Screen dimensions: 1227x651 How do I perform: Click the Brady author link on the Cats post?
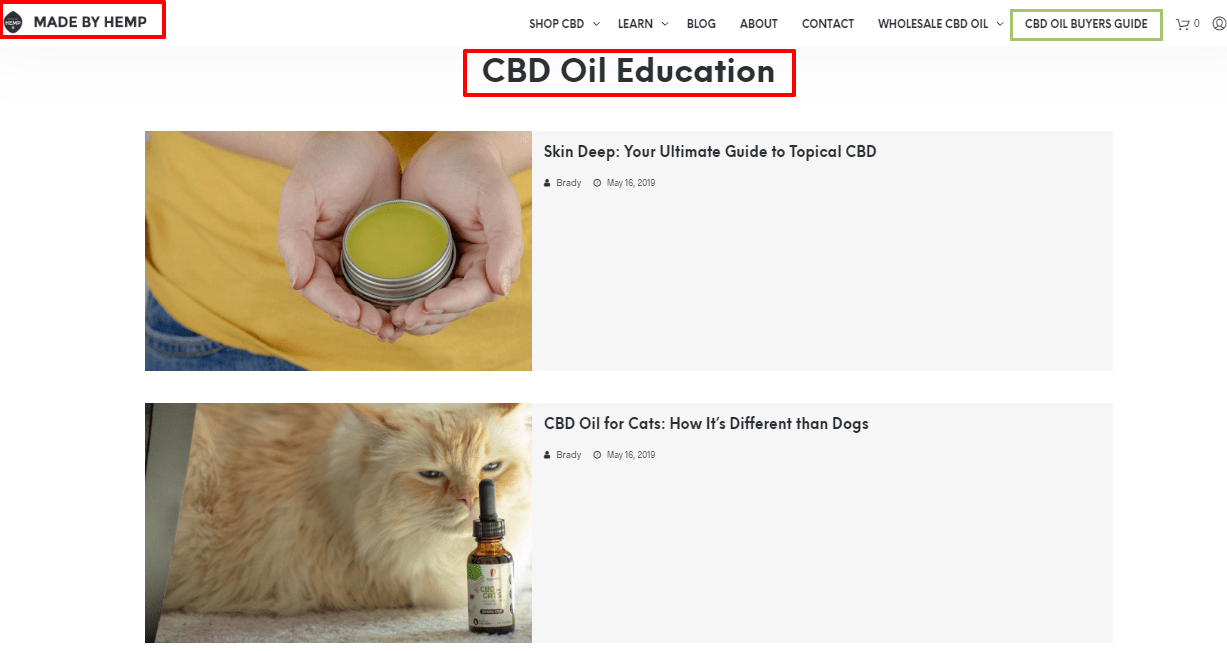pos(568,455)
